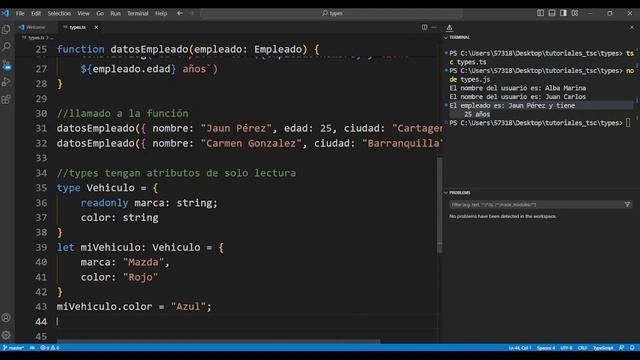
Task: Open editor more actions ellipsis
Action: click(x=434, y=27)
